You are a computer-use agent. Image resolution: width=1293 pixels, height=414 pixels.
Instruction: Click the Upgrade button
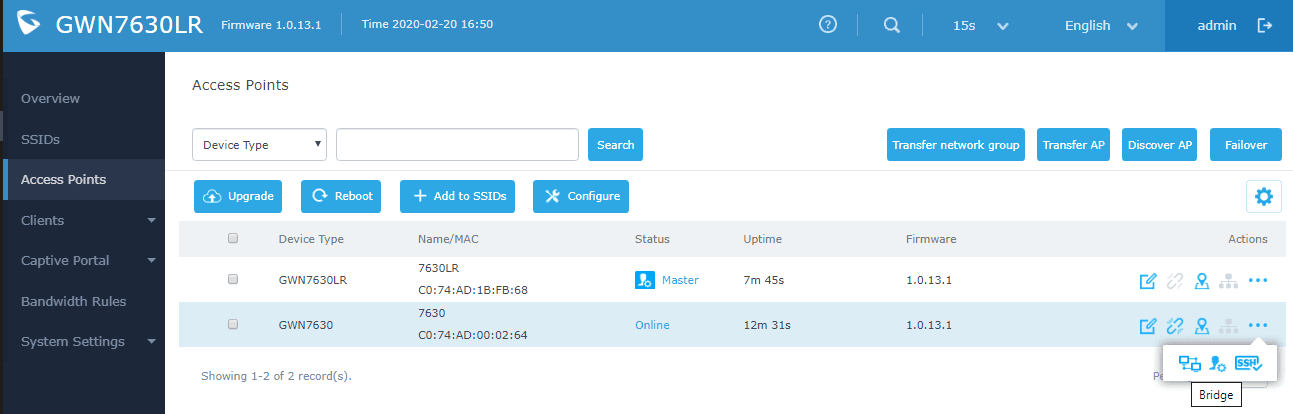pos(238,196)
